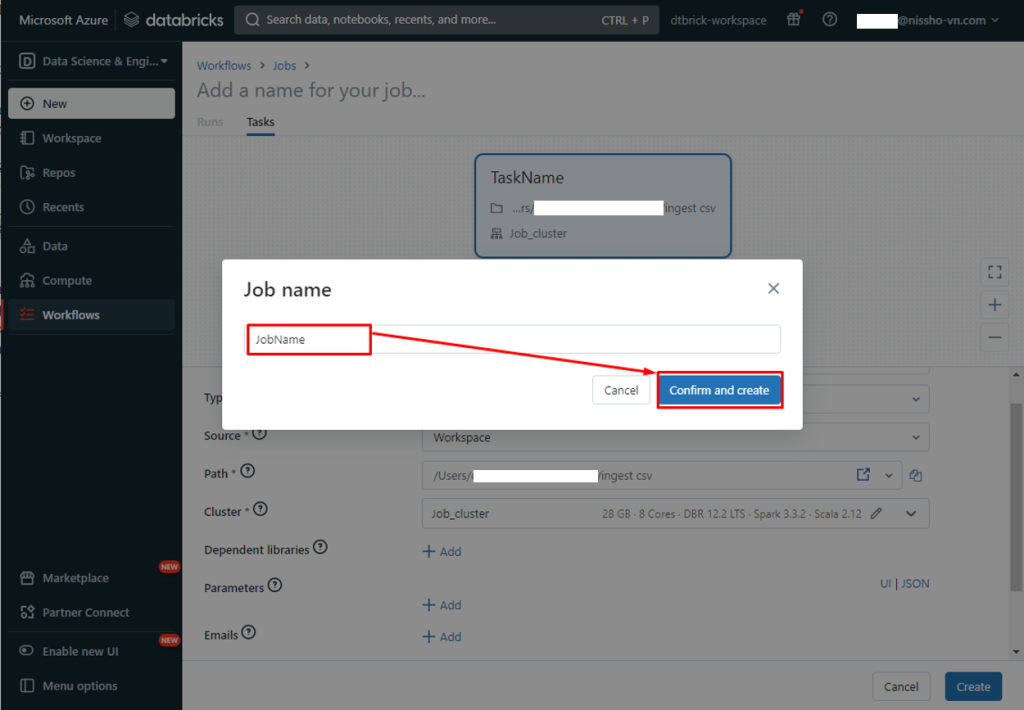
Task: Open the Type dropdown chevron
Action: (916, 399)
